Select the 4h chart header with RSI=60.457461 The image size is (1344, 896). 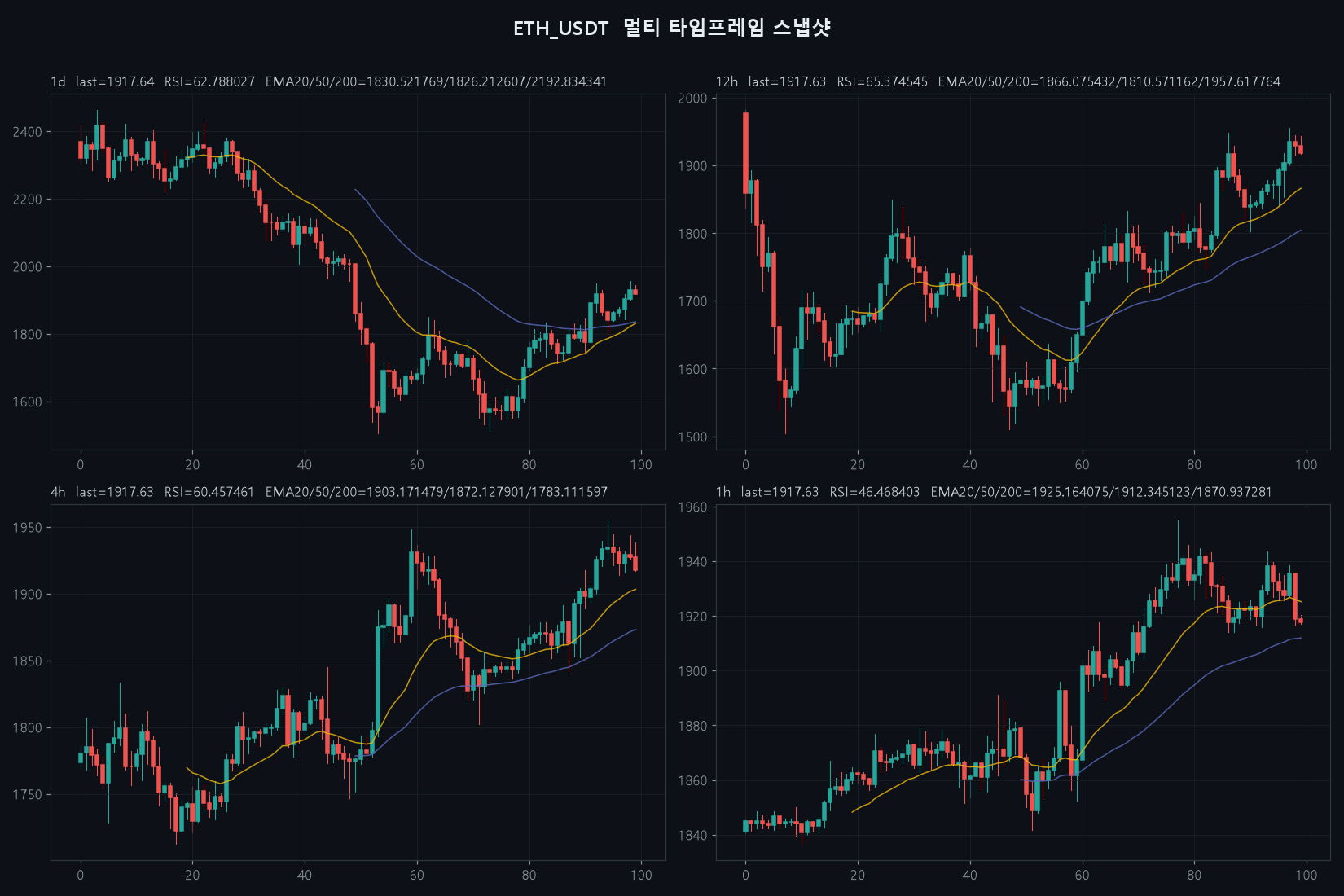[329, 492]
